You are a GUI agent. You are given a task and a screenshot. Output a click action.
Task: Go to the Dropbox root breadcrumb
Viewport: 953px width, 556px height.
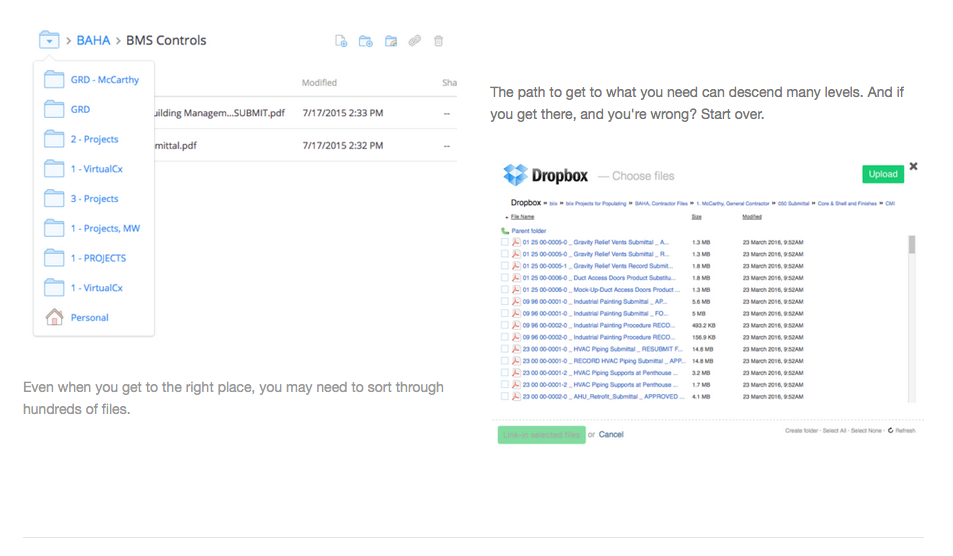[526, 203]
